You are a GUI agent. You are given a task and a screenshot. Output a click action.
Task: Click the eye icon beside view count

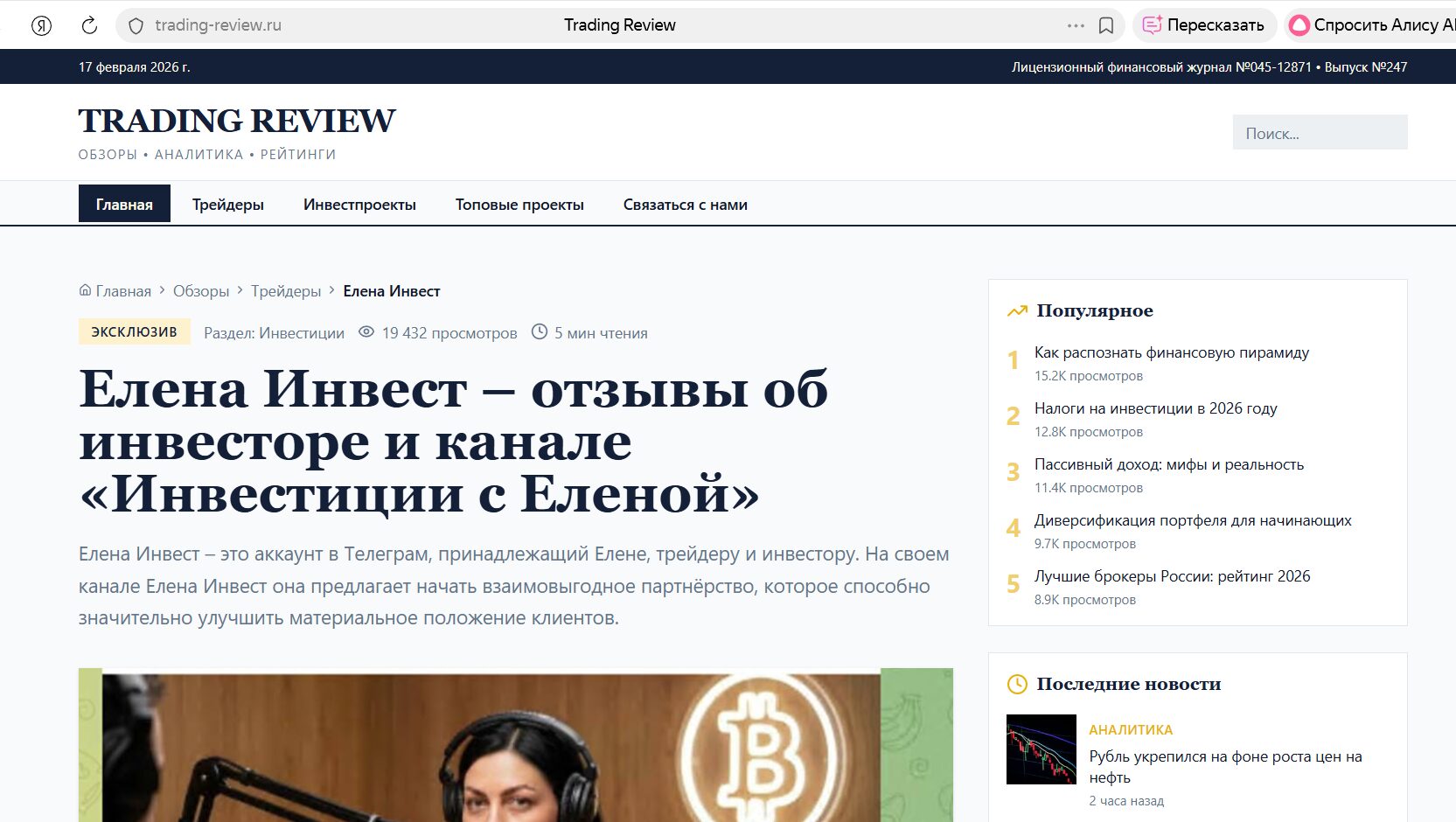[x=366, y=332]
